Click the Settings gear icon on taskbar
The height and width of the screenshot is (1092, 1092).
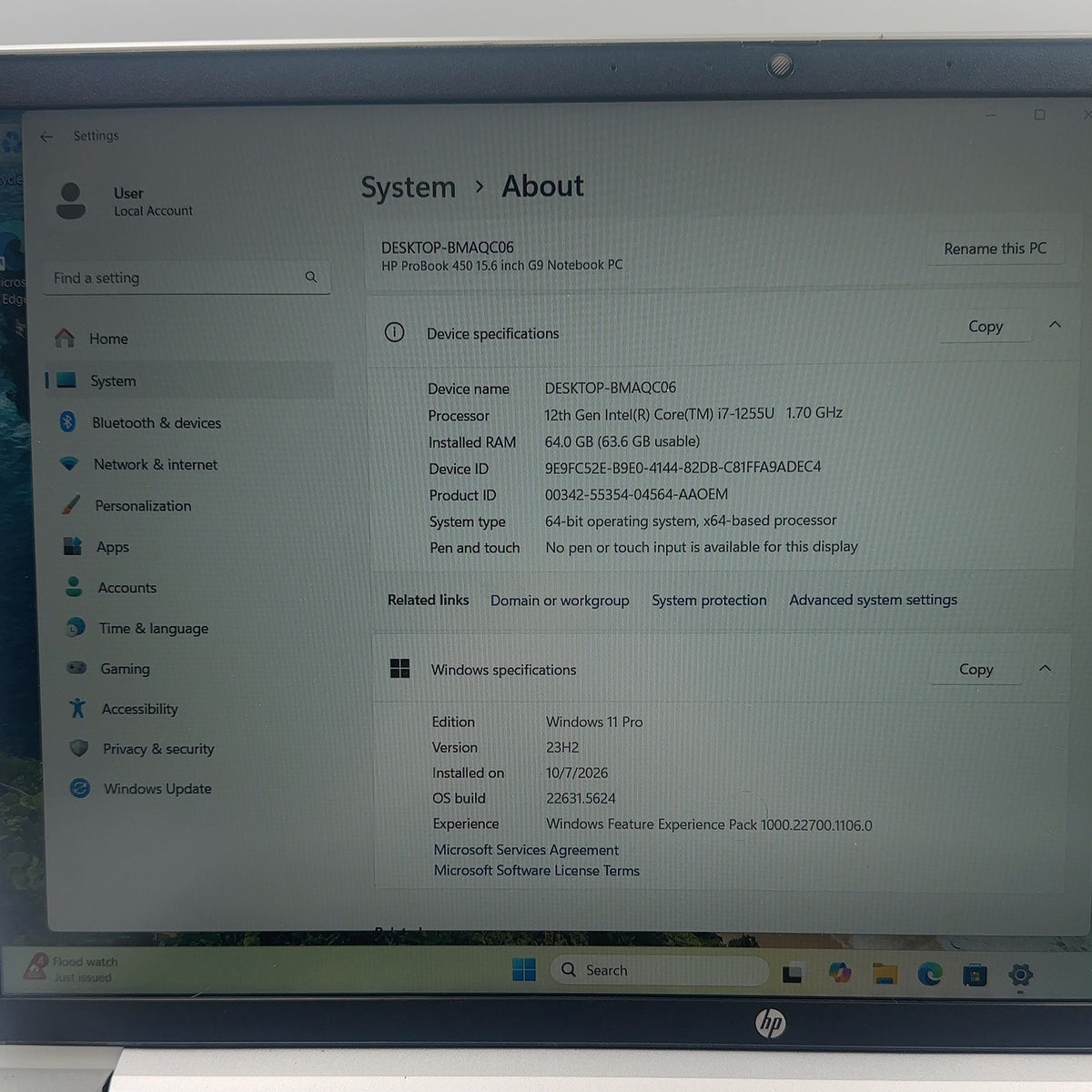tap(1020, 976)
